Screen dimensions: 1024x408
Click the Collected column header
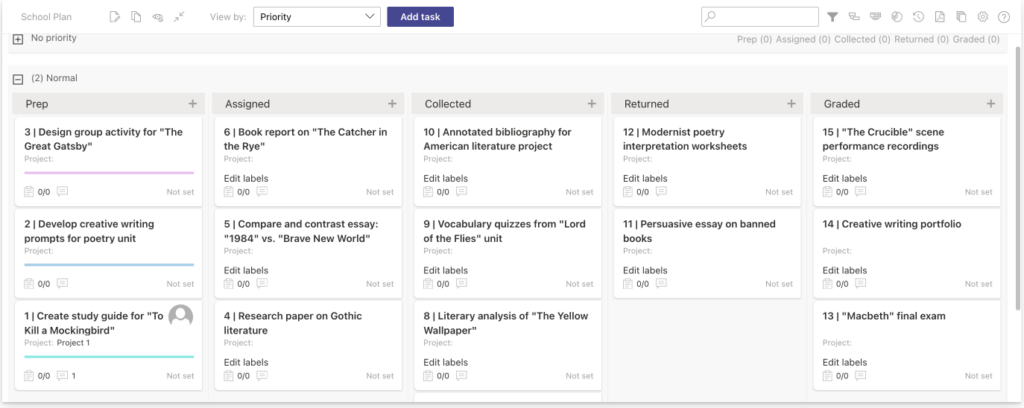tap(508, 103)
